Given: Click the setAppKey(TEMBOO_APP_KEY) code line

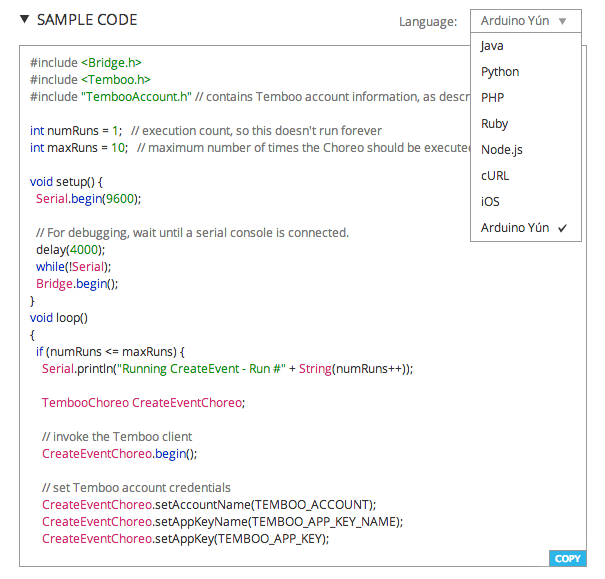Looking at the screenshot, I should [185, 538].
